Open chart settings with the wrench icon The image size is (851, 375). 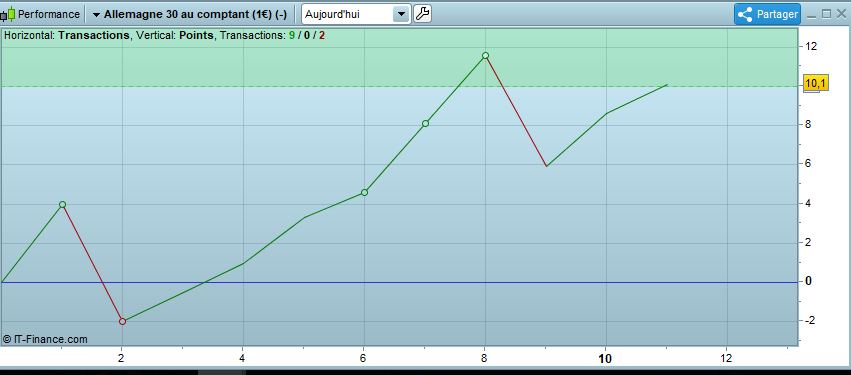422,14
